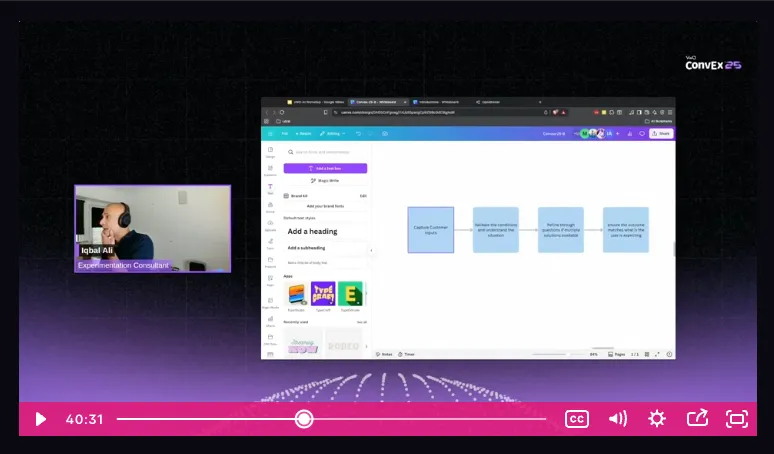Add collaborator with the plus icon
Screen dimensions: 774x454
coord(618,134)
